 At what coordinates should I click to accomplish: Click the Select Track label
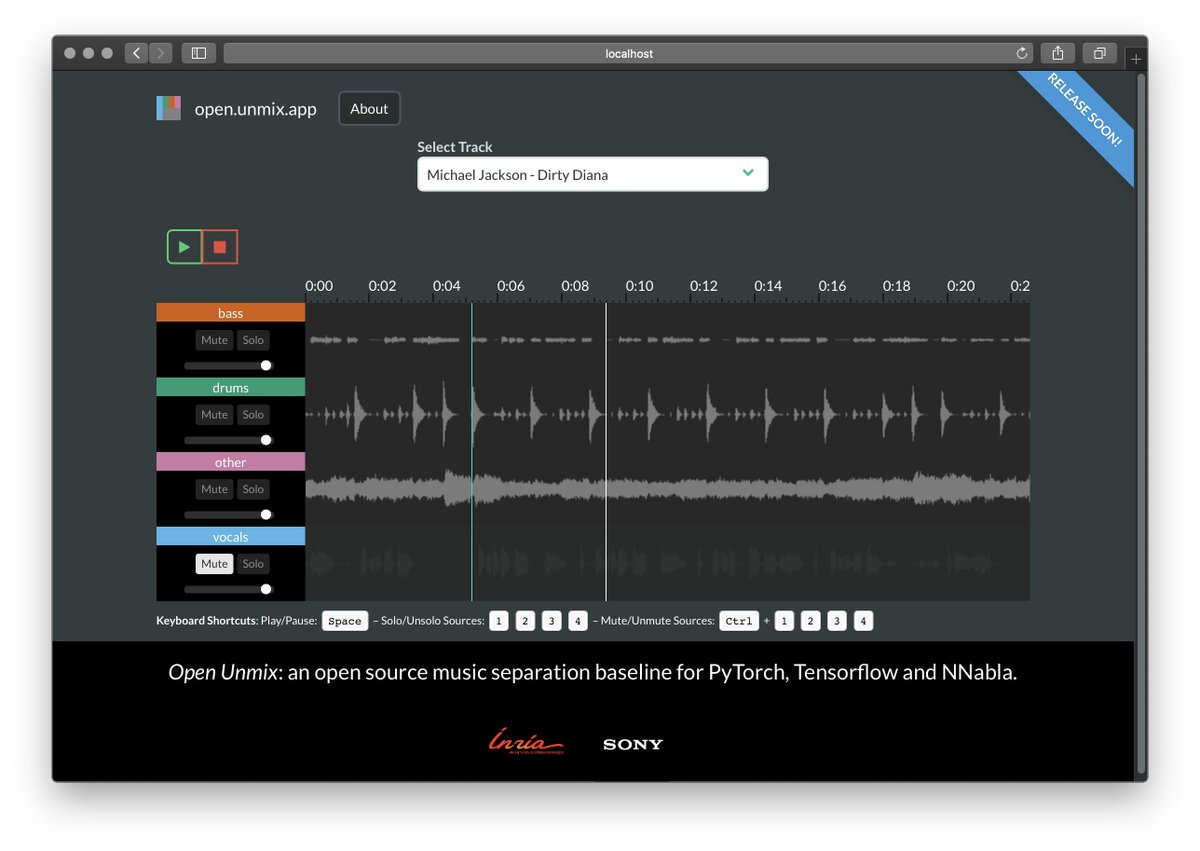(x=455, y=147)
